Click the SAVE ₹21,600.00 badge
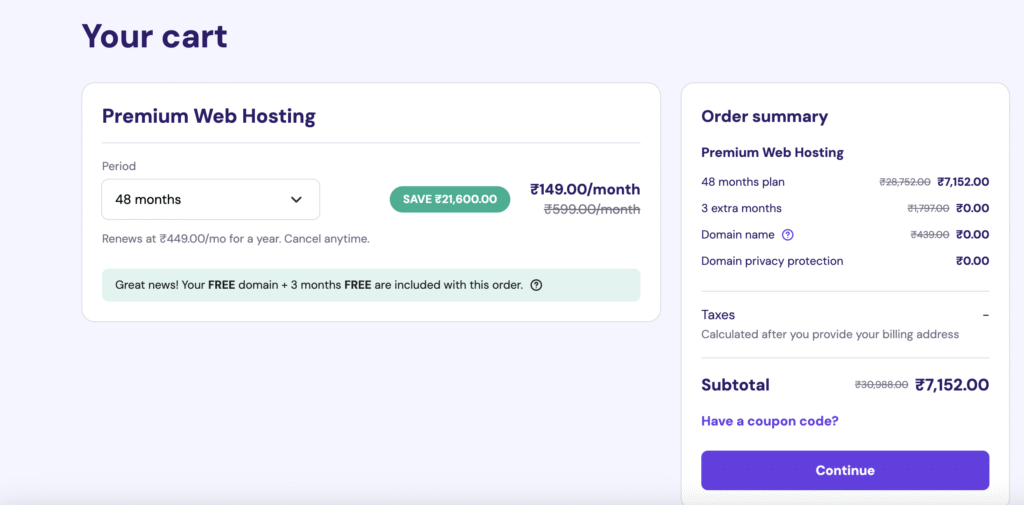This screenshot has width=1024, height=505. (450, 199)
